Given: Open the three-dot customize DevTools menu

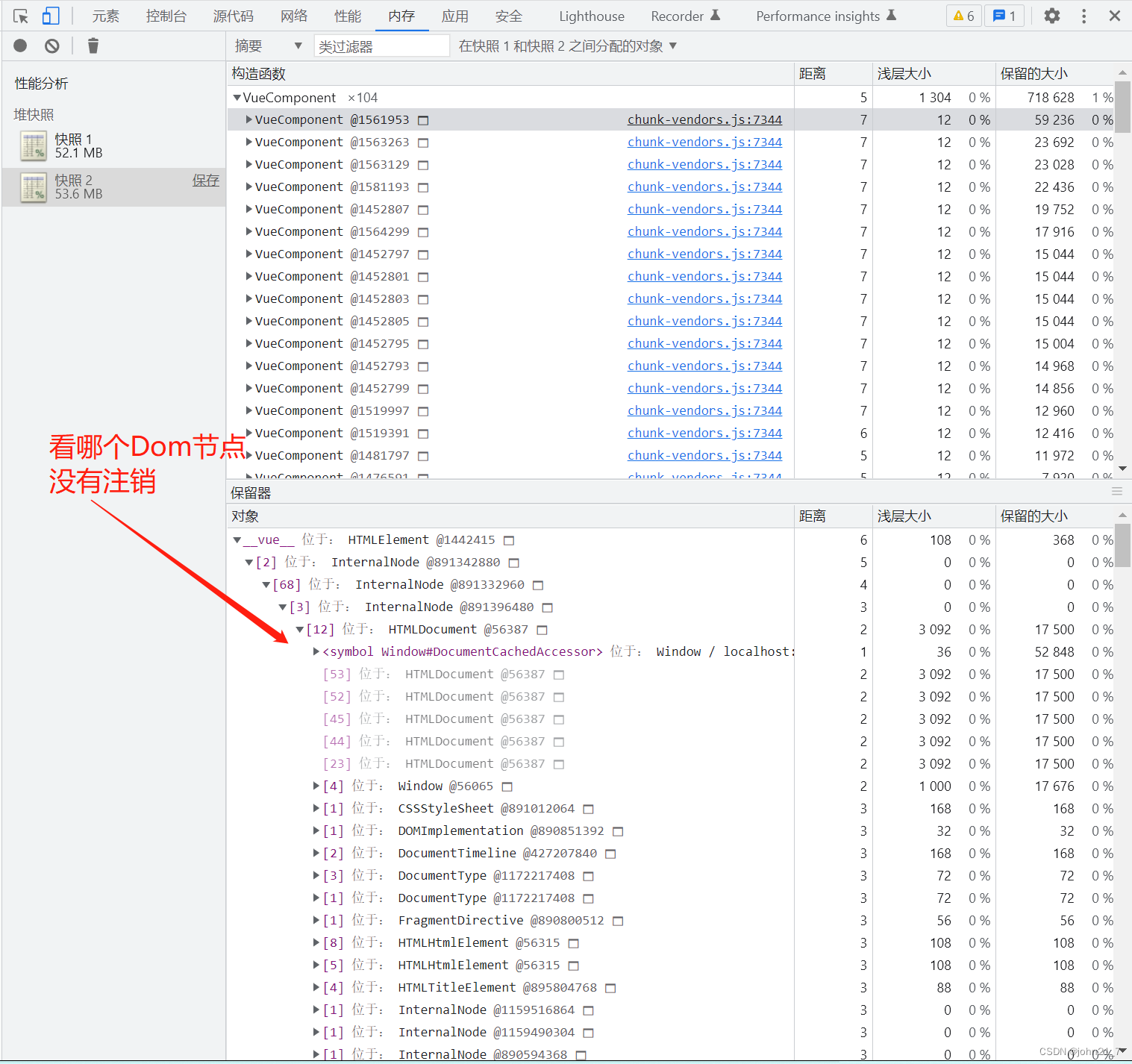Looking at the screenshot, I should tap(1084, 16).
